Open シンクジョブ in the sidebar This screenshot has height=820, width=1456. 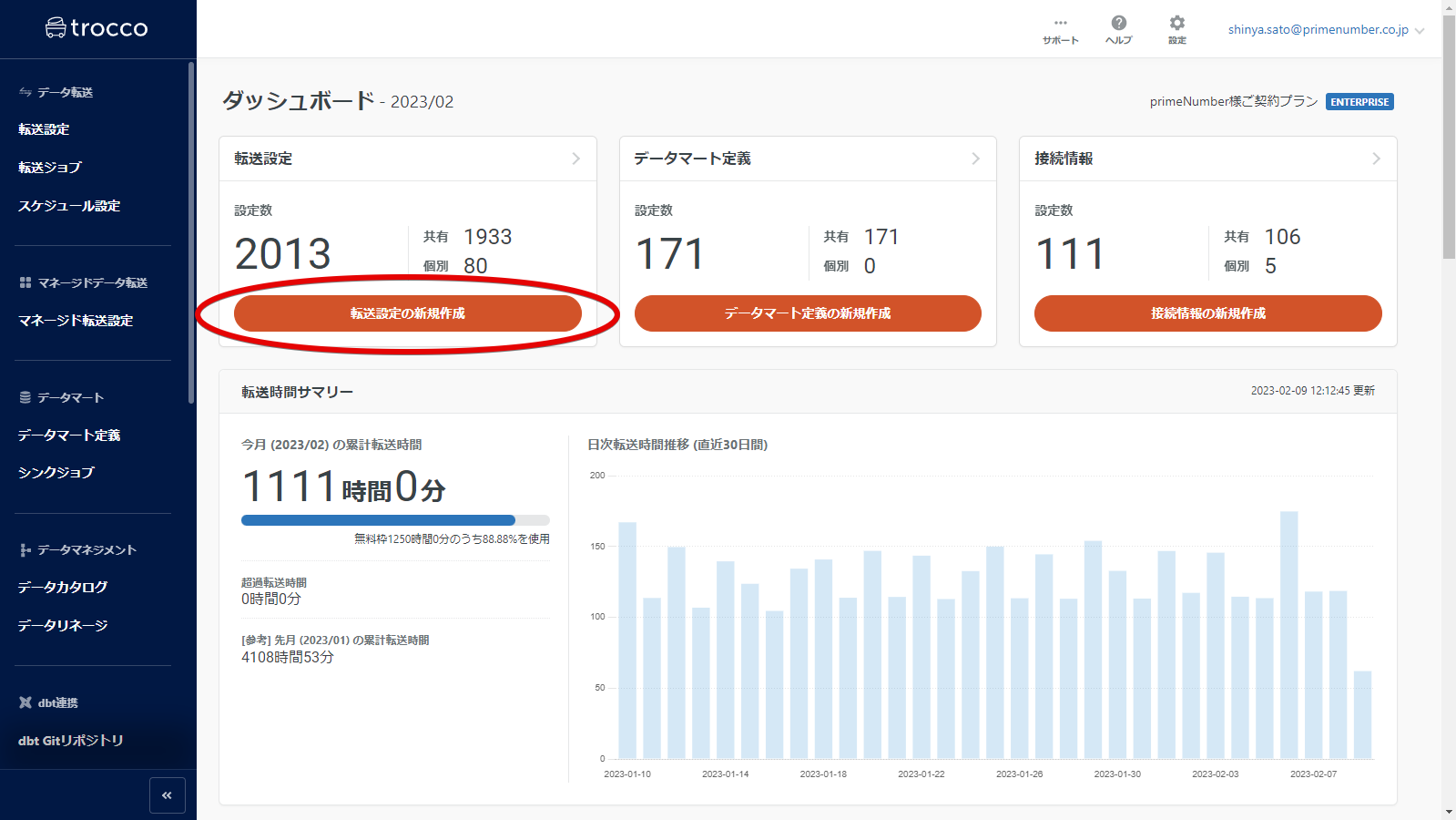pos(56,473)
